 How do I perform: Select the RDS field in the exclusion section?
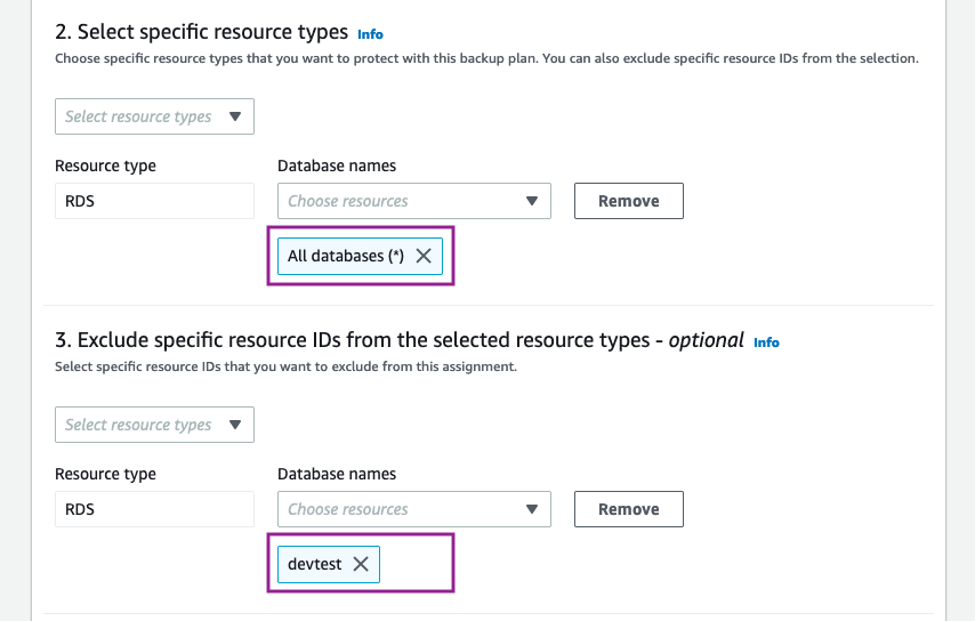pos(154,509)
